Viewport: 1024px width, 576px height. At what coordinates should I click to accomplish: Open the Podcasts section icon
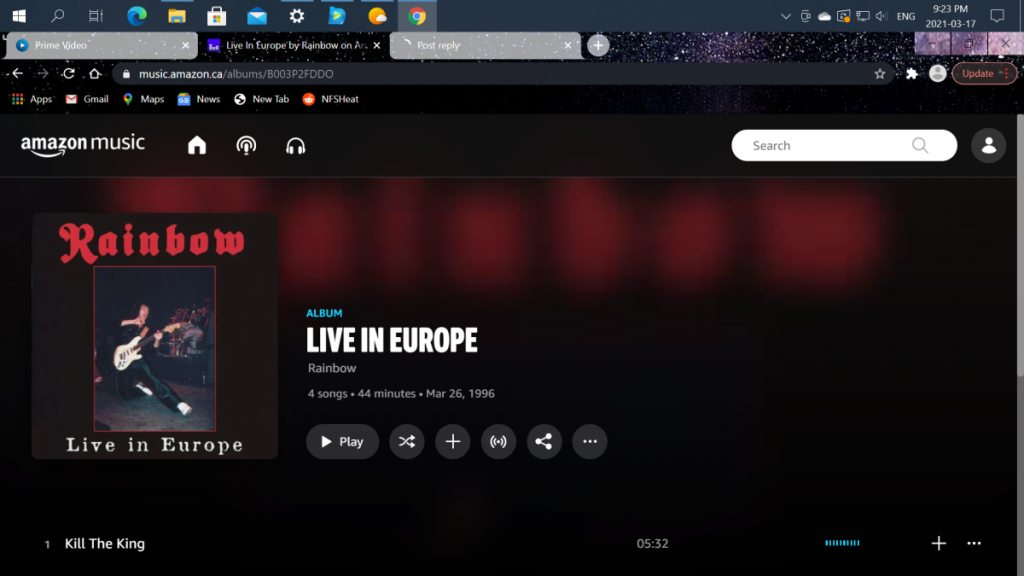click(246, 145)
